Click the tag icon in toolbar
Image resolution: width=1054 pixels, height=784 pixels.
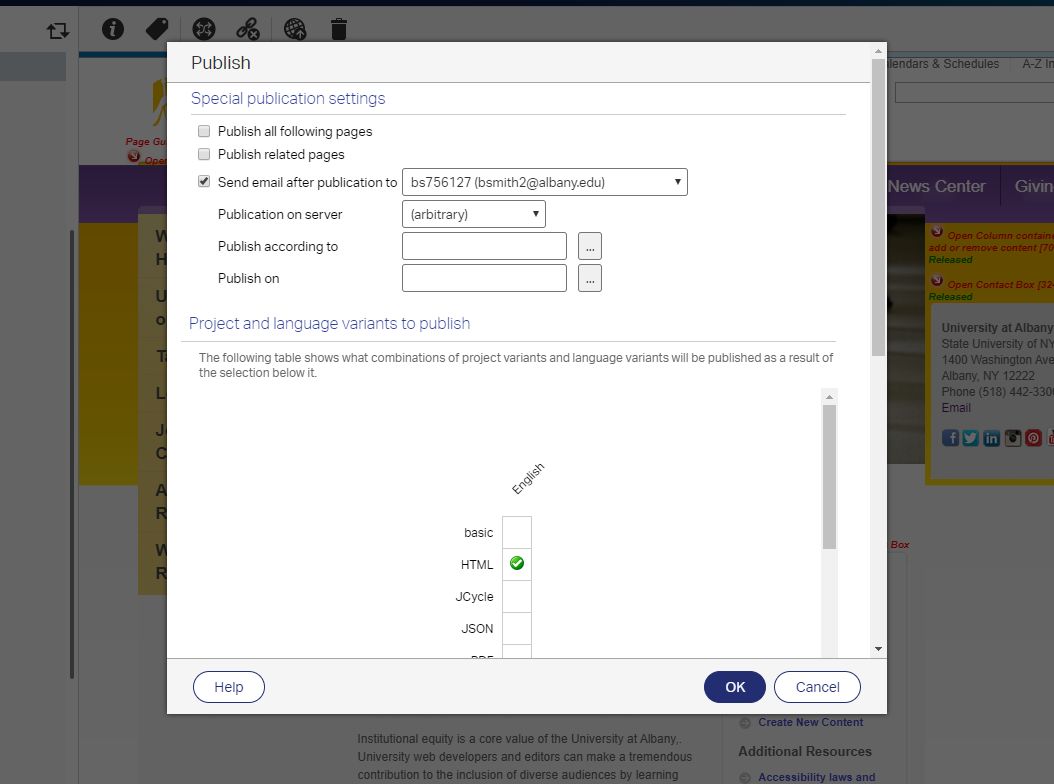[157, 29]
